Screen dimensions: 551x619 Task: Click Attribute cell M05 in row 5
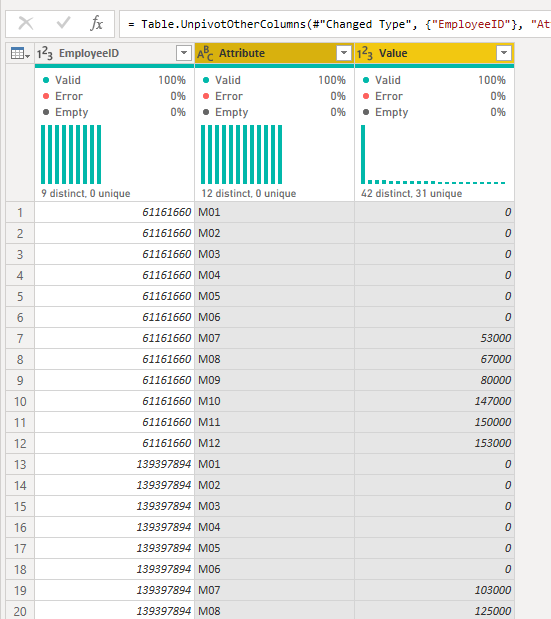[274, 296]
